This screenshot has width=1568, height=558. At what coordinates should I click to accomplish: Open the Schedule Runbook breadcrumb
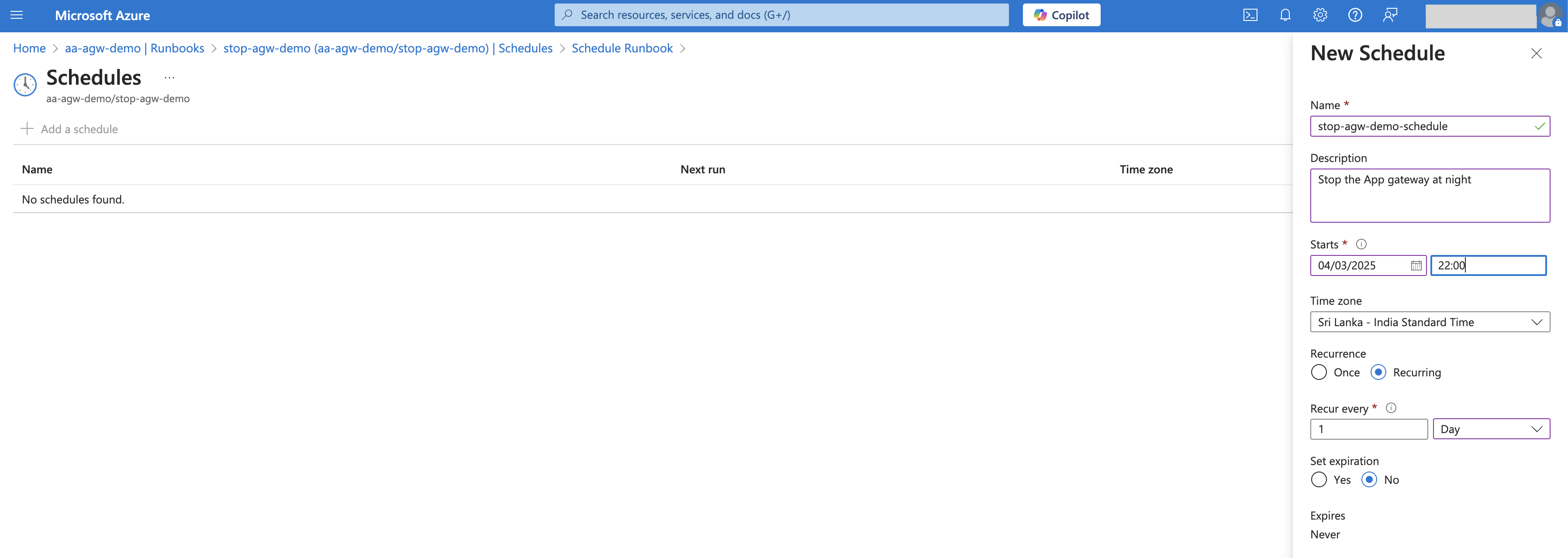pyautogui.click(x=622, y=48)
